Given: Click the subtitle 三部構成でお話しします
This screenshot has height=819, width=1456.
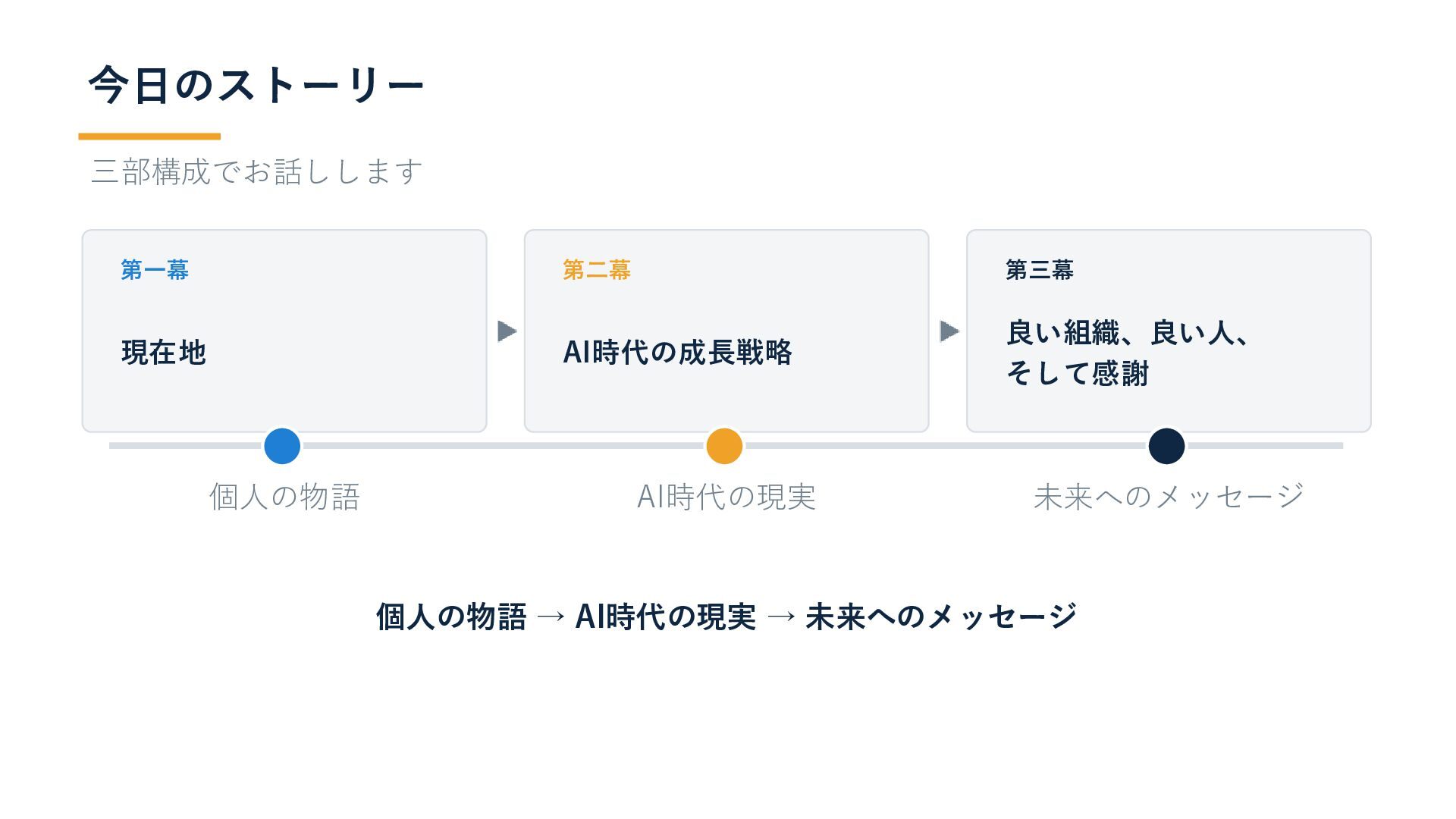Looking at the screenshot, I should pyautogui.click(x=257, y=171).
